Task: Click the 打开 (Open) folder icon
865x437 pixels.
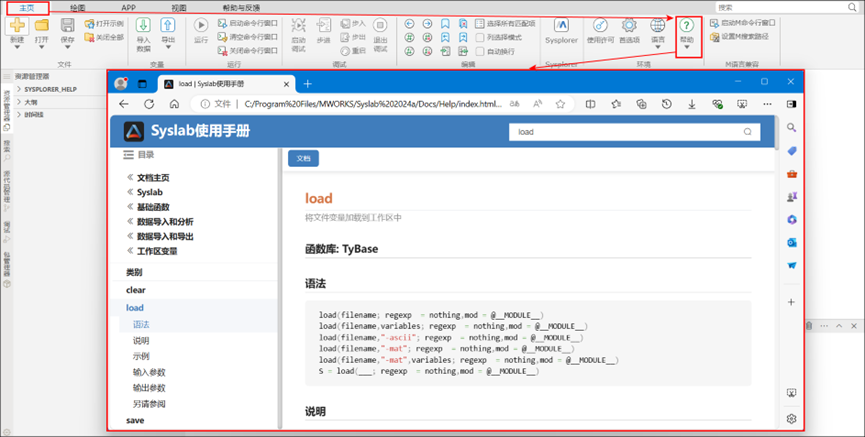Action: coord(42,25)
